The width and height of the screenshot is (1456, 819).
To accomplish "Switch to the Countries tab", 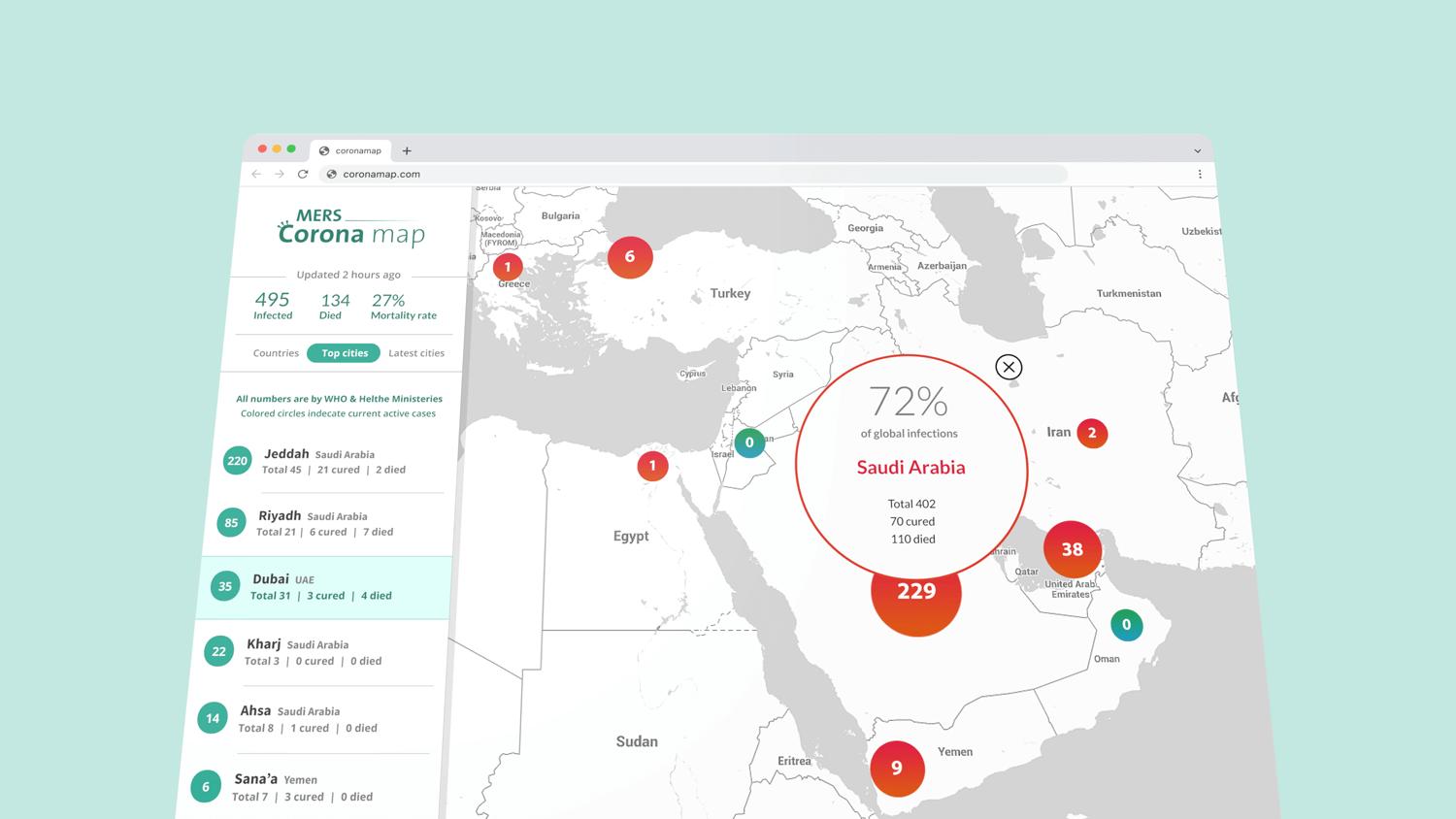I will point(276,353).
